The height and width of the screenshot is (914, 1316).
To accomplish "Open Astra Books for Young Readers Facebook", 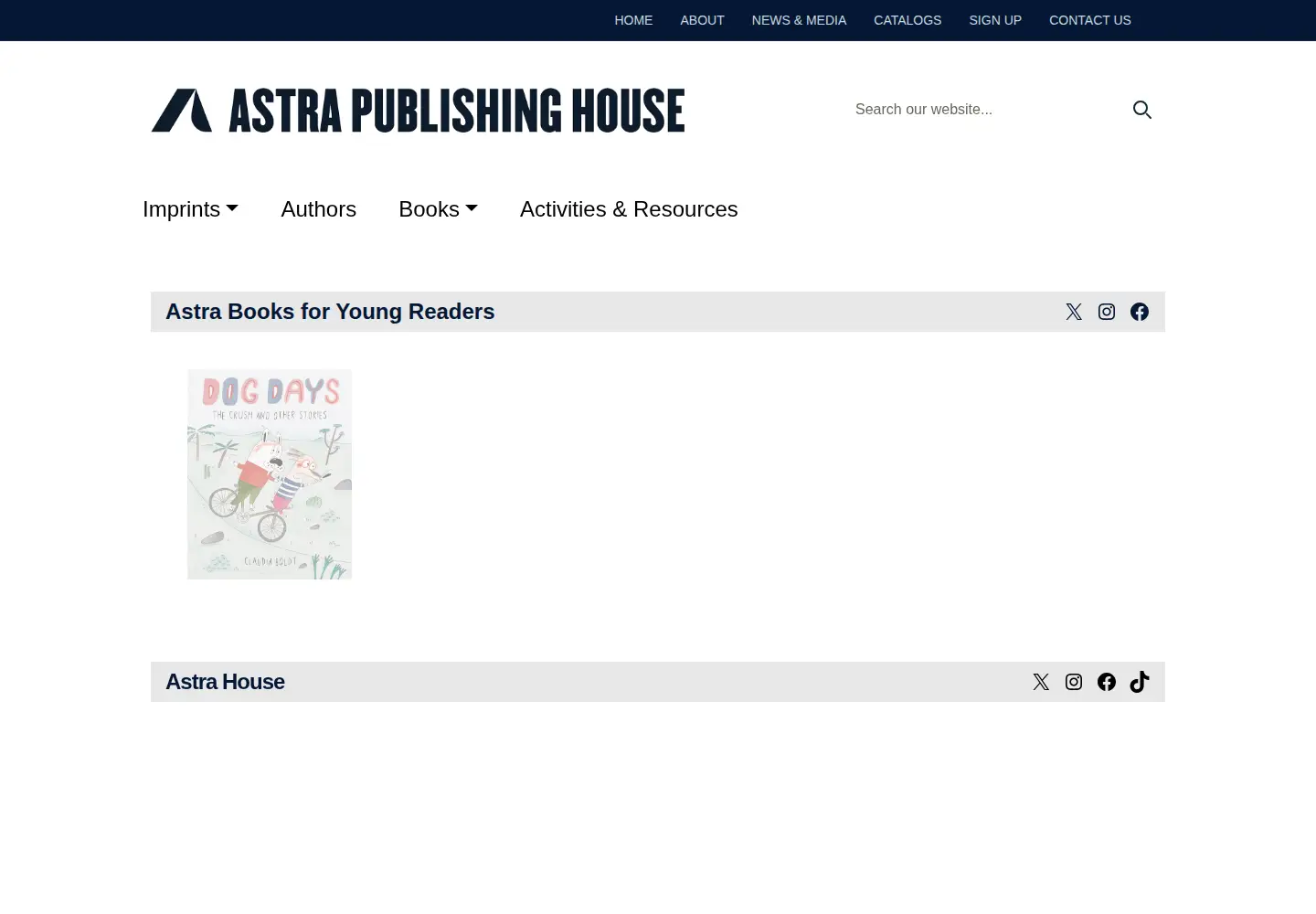I will click(x=1140, y=312).
